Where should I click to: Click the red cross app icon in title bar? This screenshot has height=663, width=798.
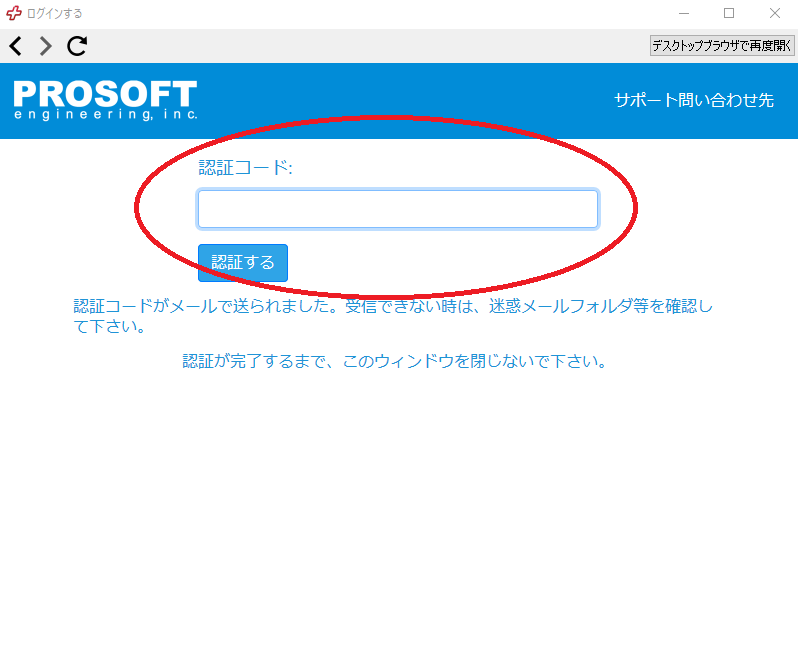[14, 14]
